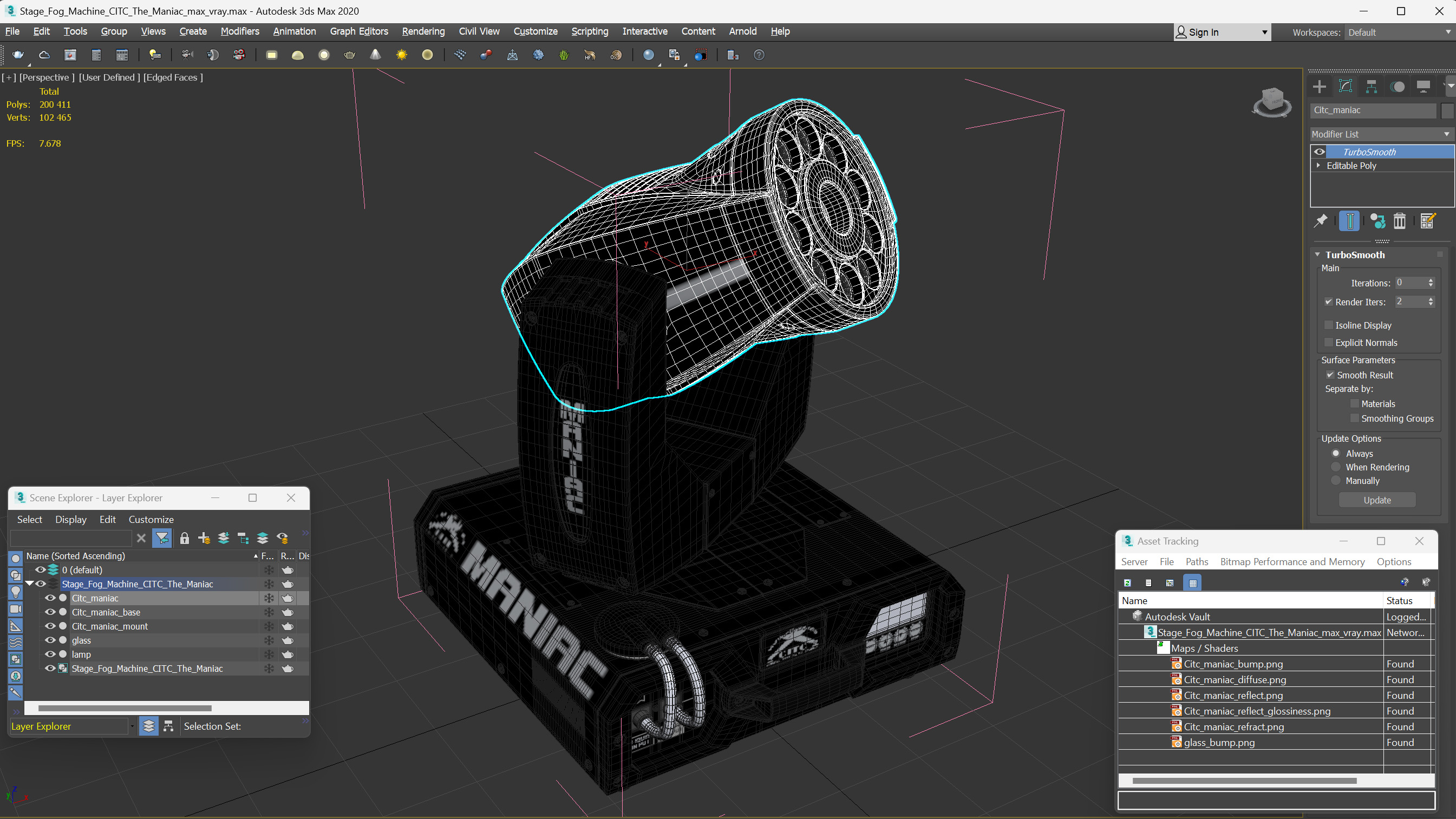
Task: Select Manually update option
Action: [x=1336, y=481]
